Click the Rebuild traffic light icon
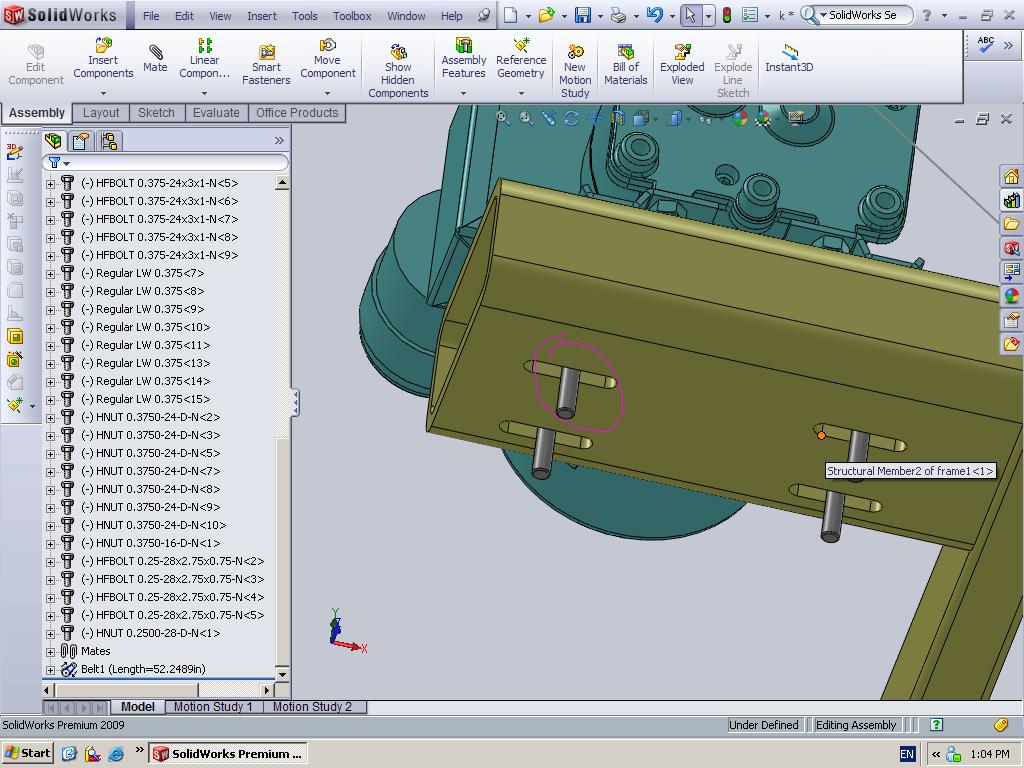The height and width of the screenshot is (768, 1024). [726, 15]
